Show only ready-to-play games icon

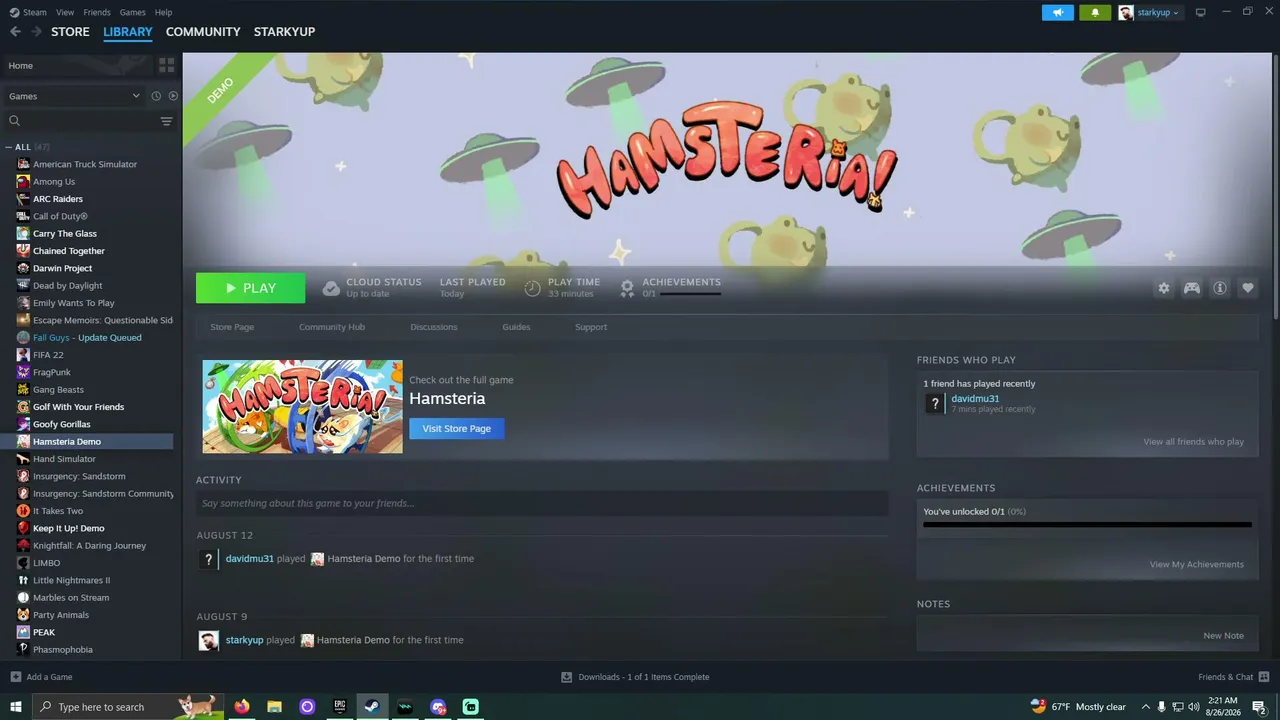point(173,96)
